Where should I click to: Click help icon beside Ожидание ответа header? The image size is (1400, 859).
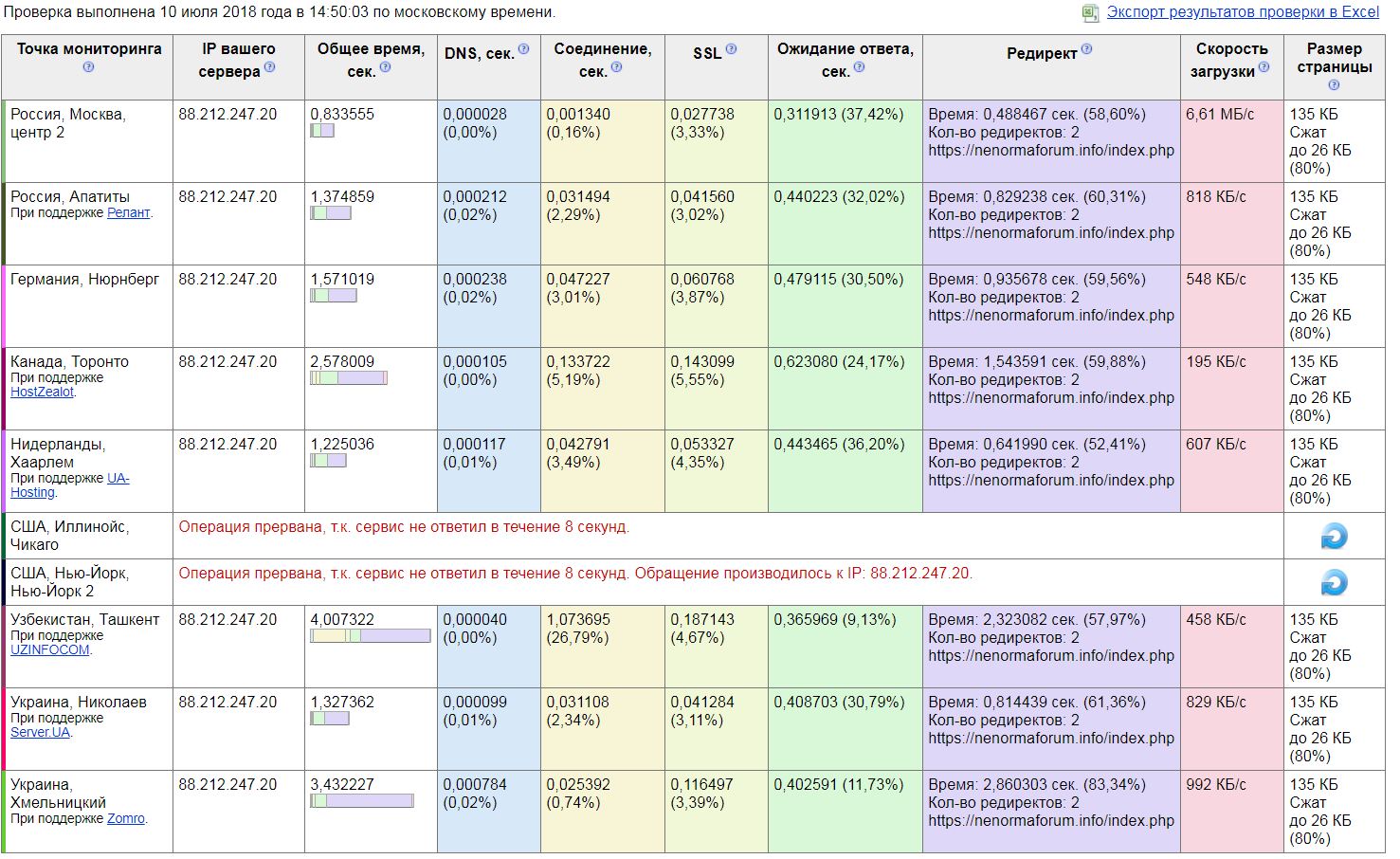pos(859,67)
